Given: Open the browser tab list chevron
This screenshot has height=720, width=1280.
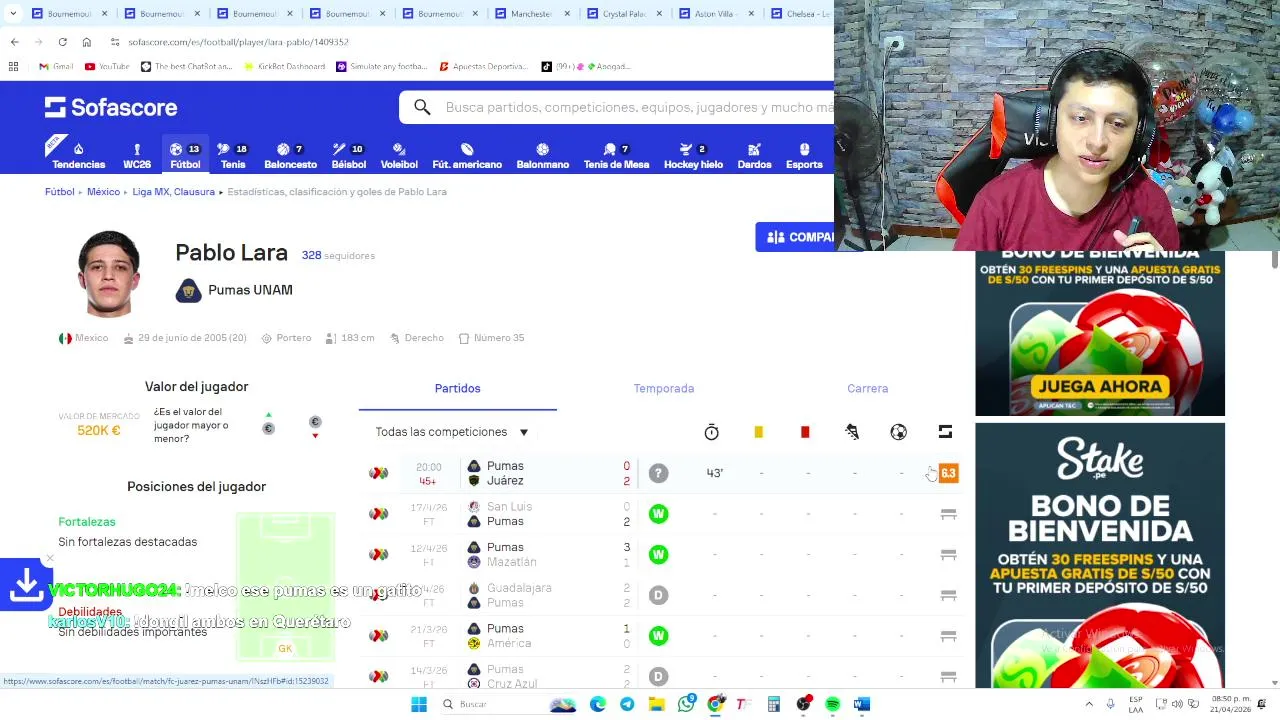Looking at the screenshot, I should [x=13, y=14].
